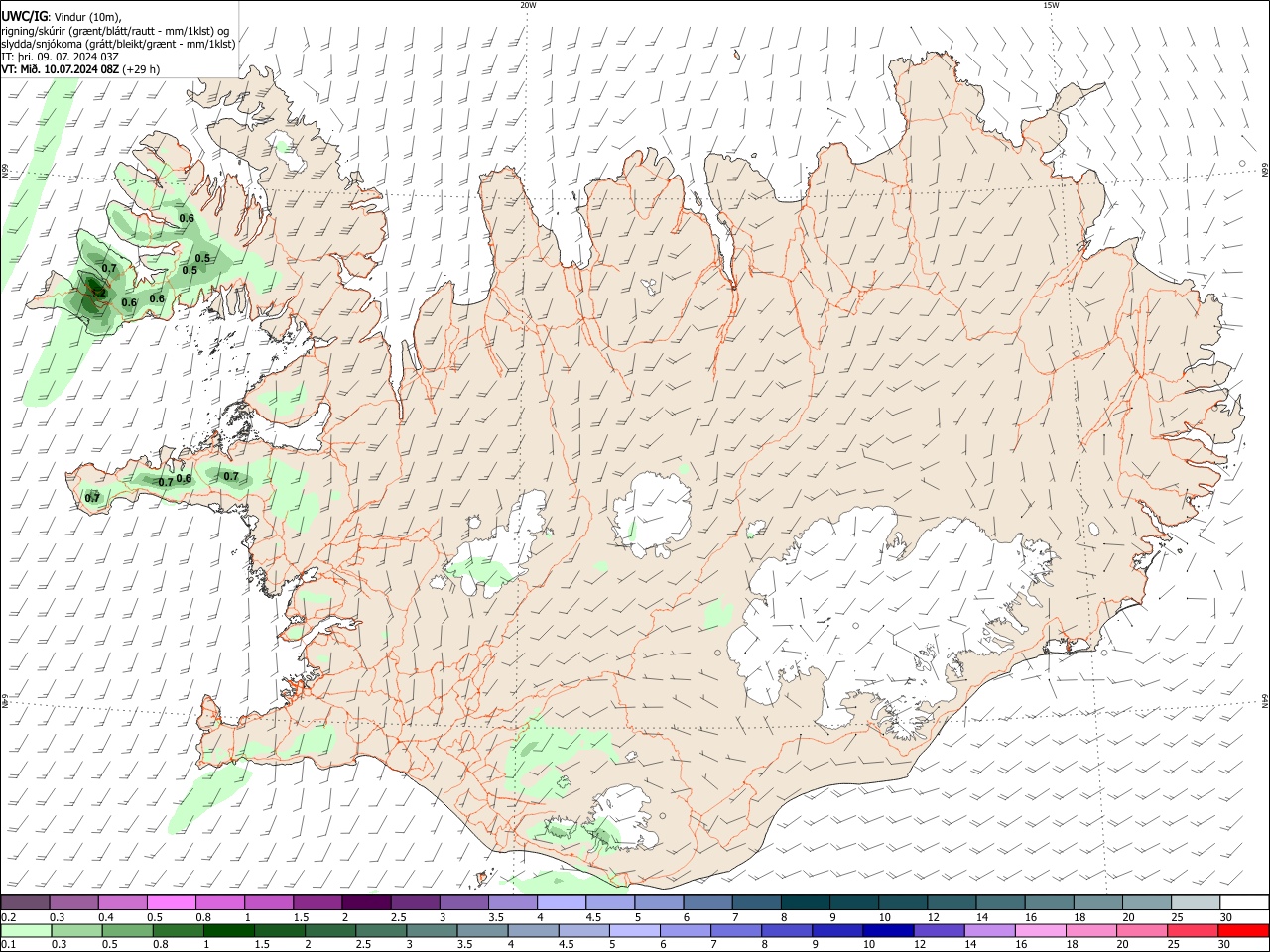Select the dark teal 8 swatch in top row

[805, 902]
